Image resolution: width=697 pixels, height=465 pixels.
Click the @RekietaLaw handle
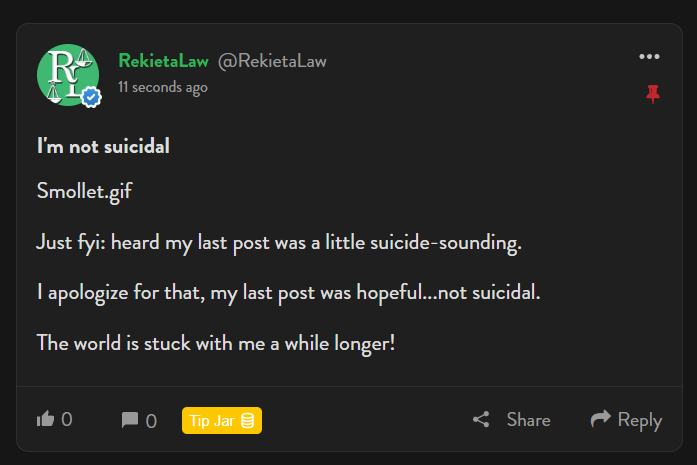coord(272,61)
